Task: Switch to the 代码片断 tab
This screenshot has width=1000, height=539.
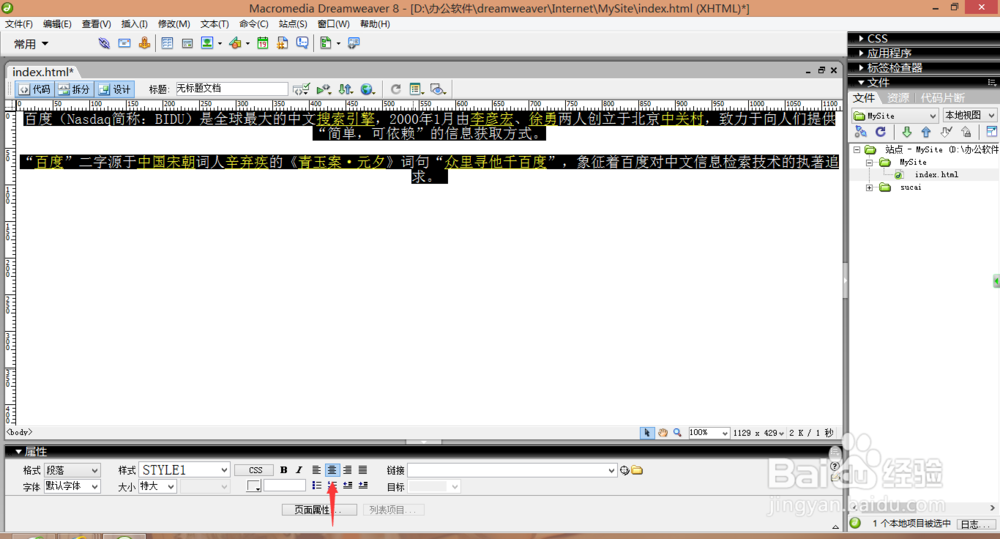Action: point(942,98)
